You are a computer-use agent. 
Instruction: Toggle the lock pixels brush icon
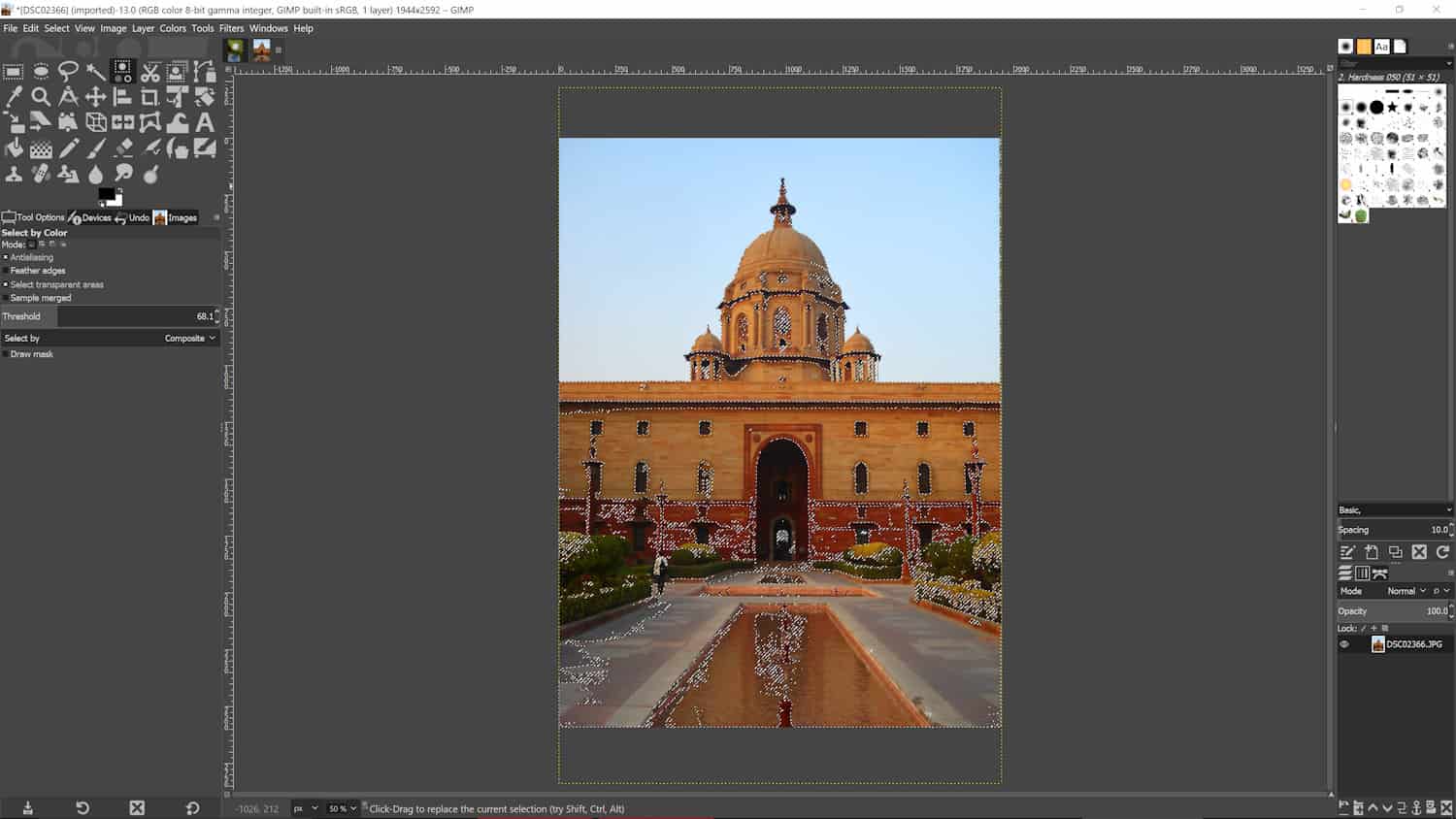click(1363, 628)
